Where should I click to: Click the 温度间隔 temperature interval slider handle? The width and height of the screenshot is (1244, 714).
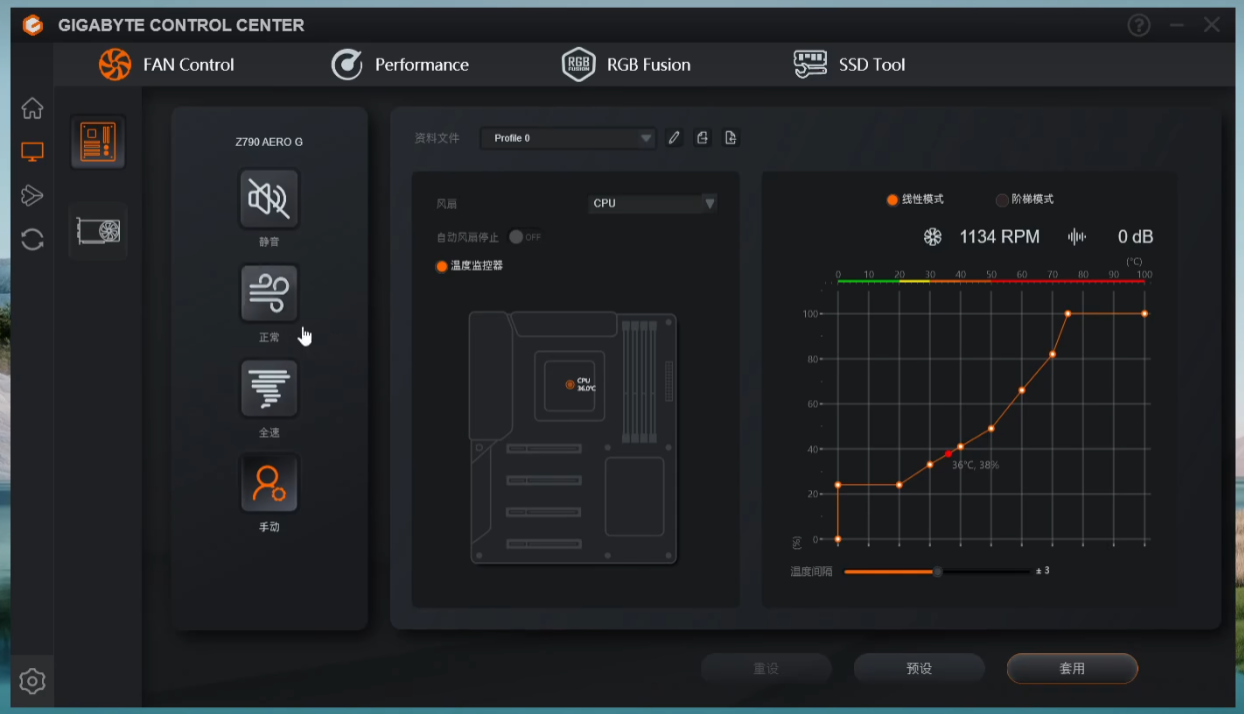[x=937, y=572]
